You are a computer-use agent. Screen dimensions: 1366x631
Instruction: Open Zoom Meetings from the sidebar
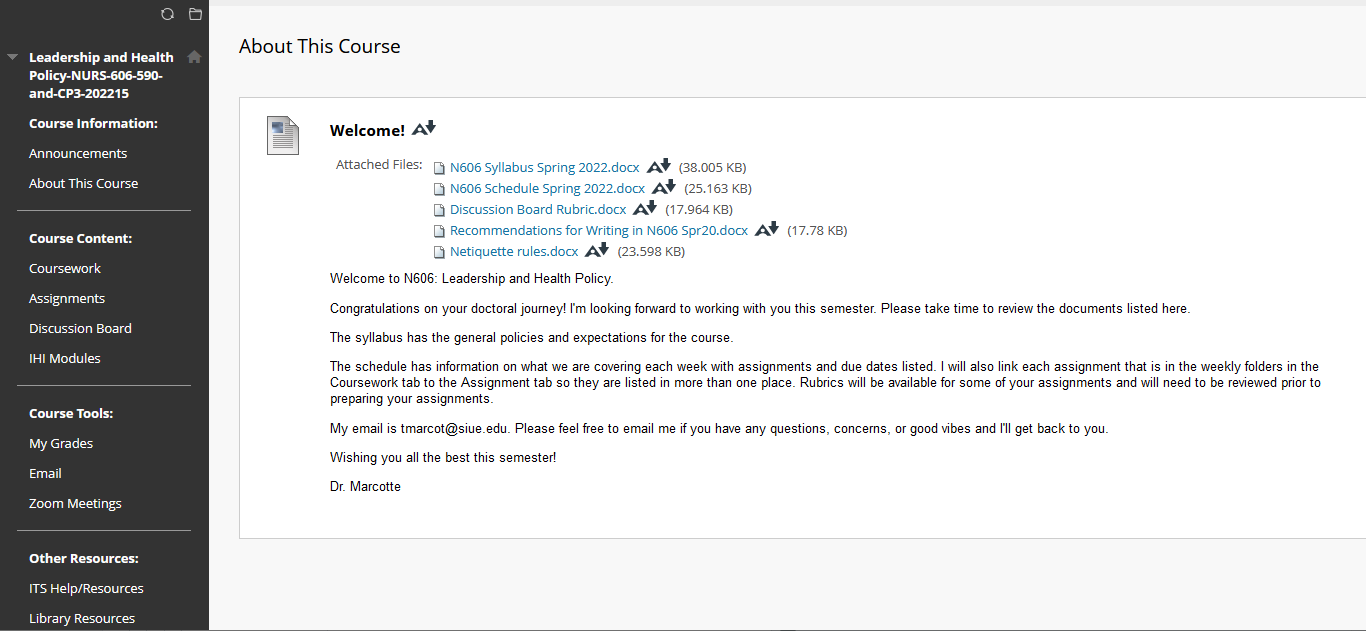coord(75,503)
